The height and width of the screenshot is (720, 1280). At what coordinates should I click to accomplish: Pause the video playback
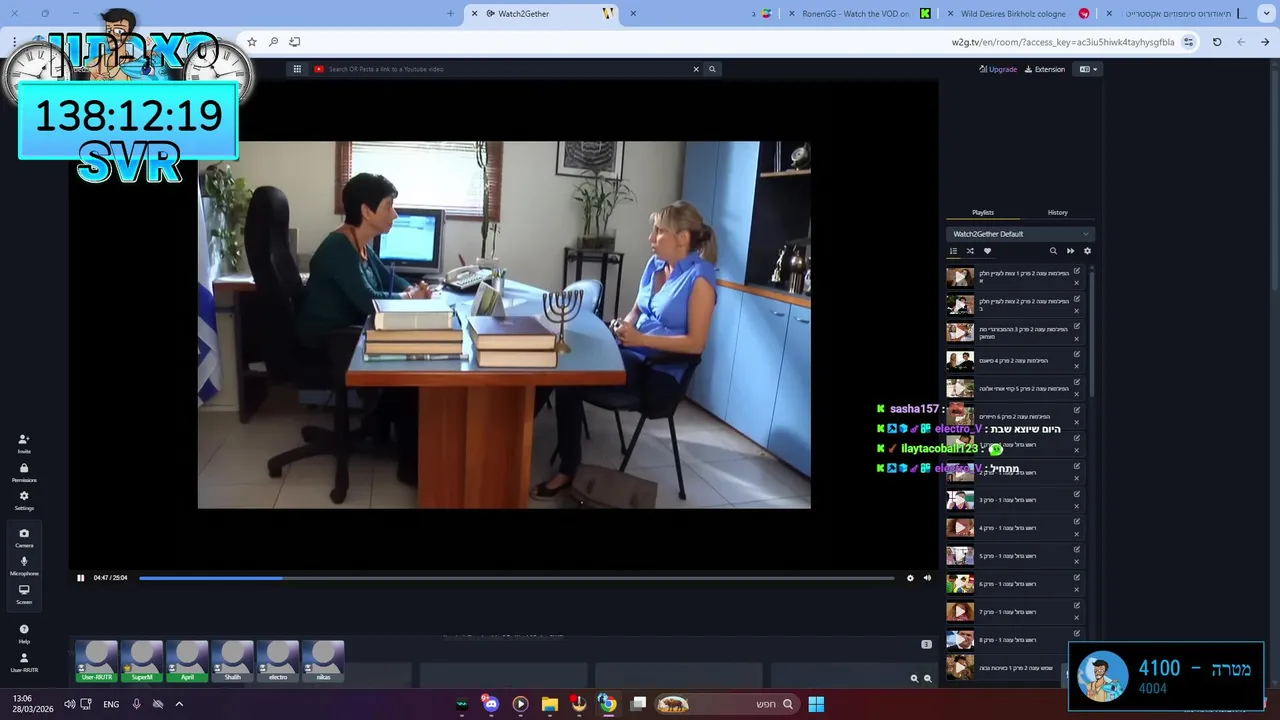point(81,578)
